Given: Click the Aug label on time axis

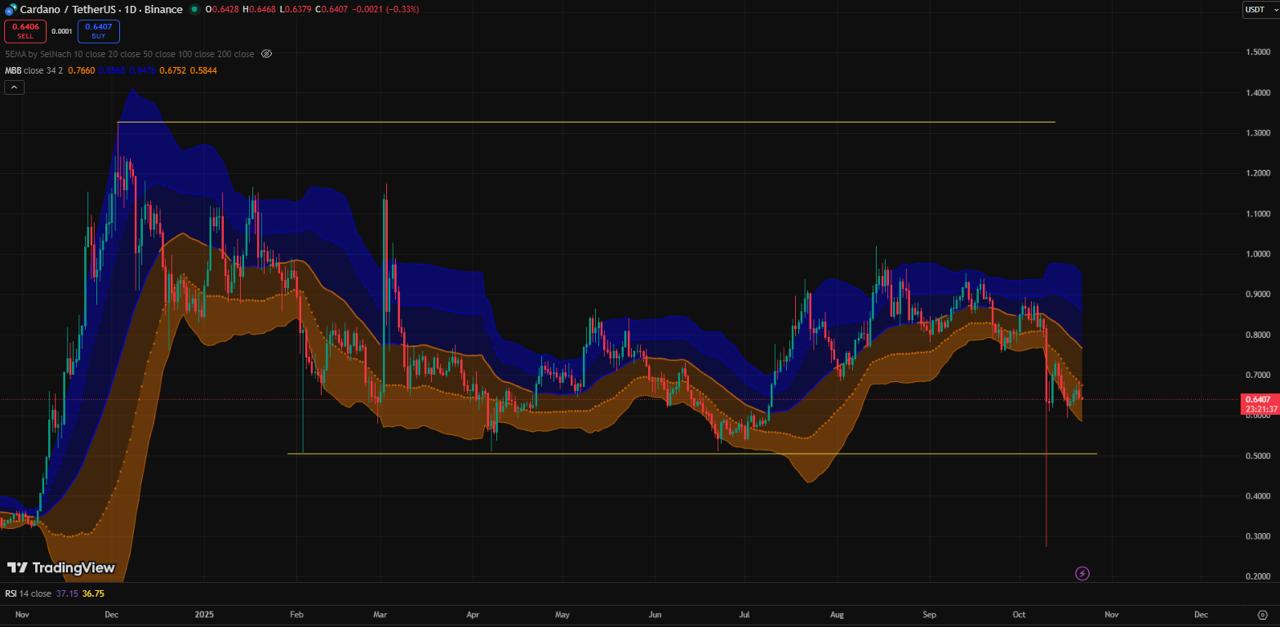Looking at the screenshot, I should pyautogui.click(x=837, y=615).
